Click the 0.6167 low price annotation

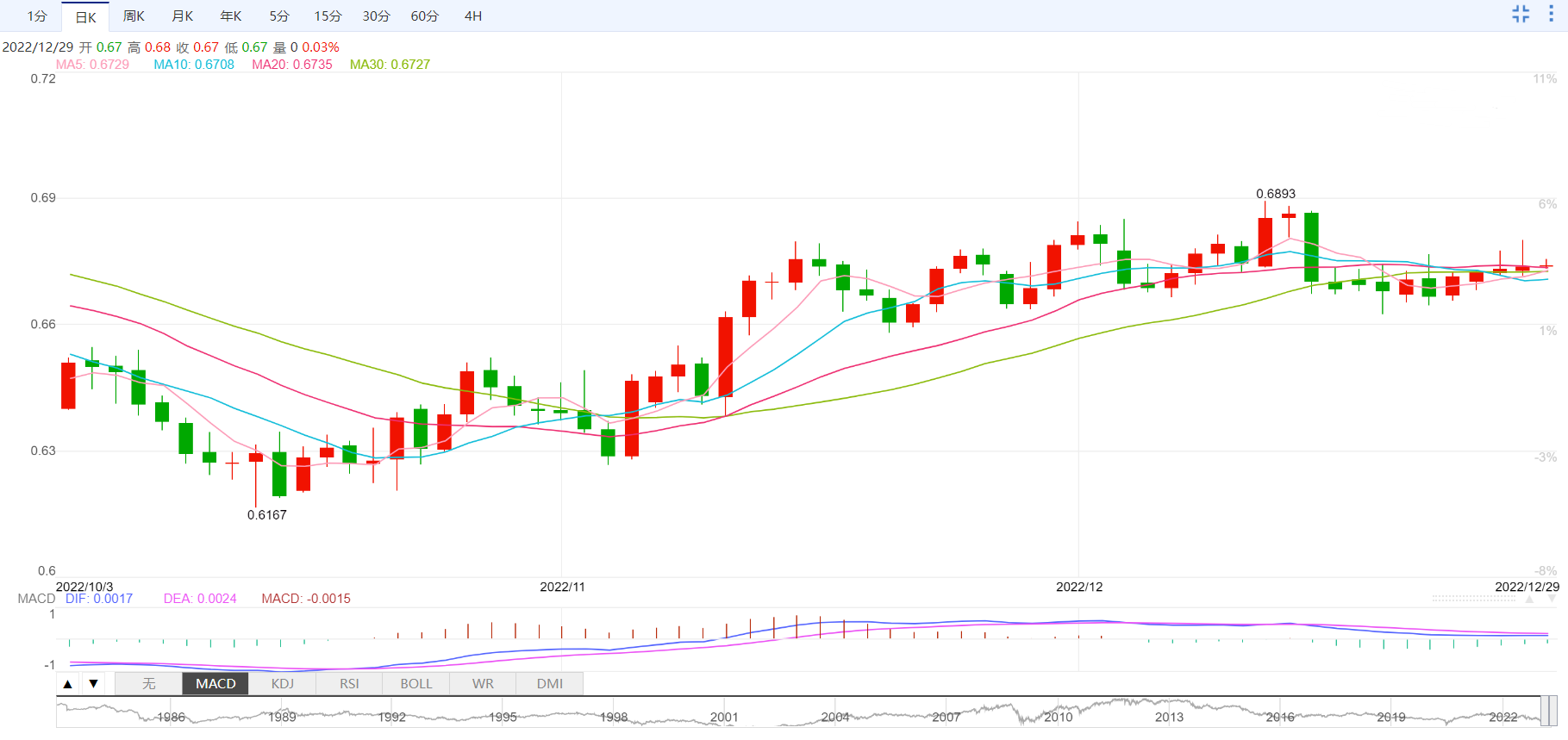pyautogui.click(x=267, y=515)
